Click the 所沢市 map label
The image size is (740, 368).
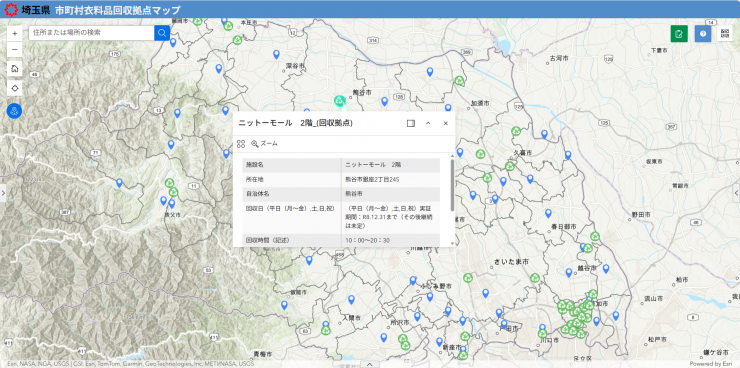click(399, 322)
